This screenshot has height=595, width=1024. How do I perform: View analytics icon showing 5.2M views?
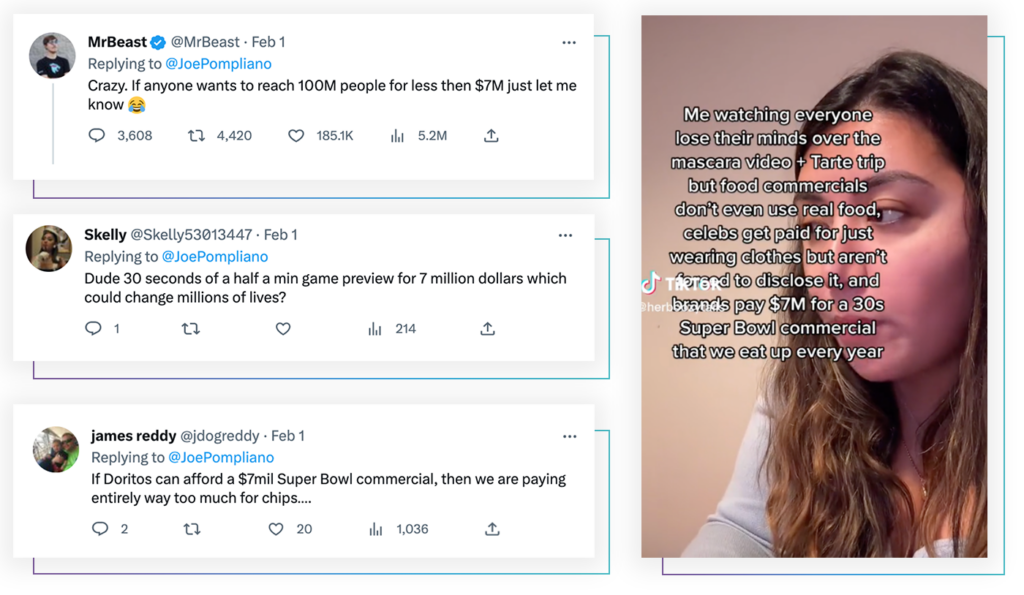coord(397,136)
